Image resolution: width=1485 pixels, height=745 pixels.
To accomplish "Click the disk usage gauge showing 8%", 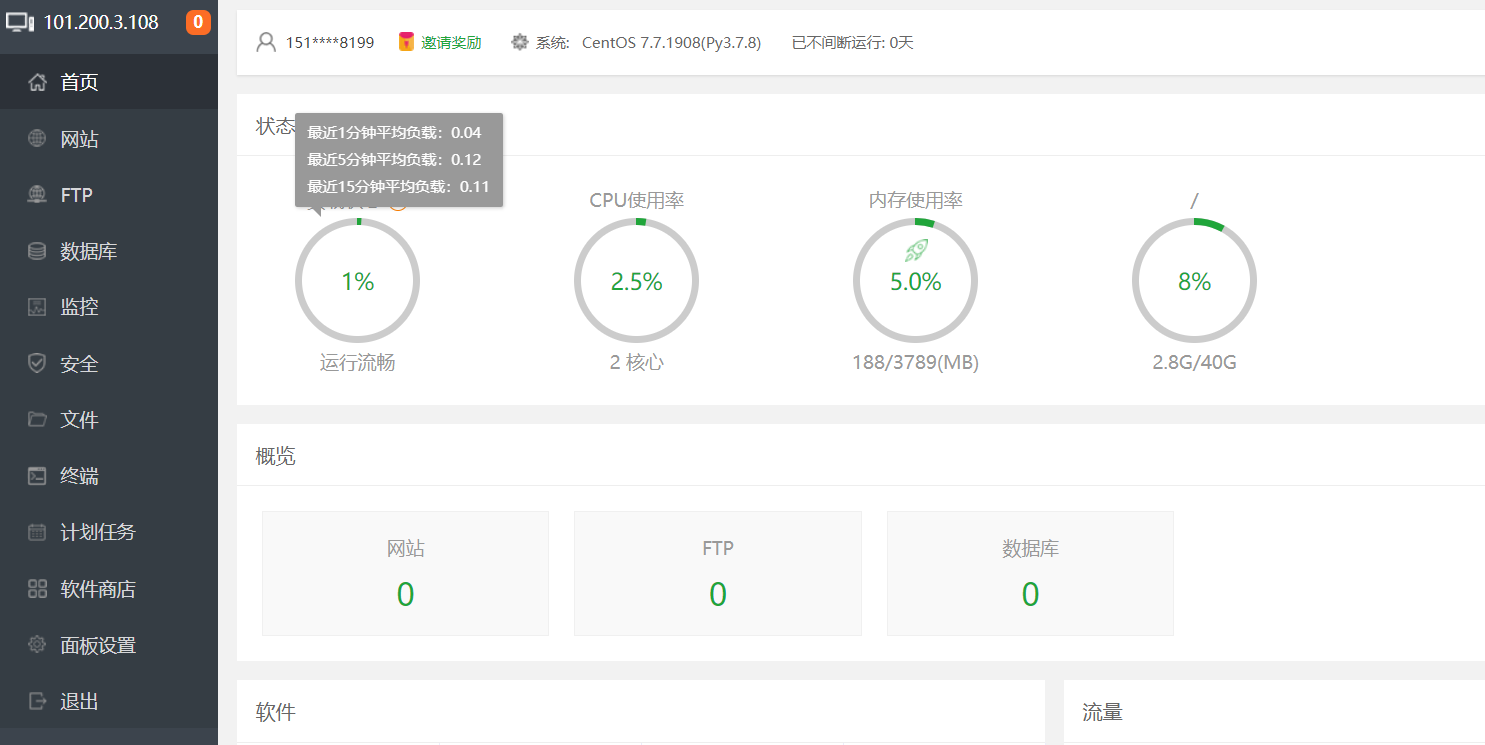I will pos(1194,281).
